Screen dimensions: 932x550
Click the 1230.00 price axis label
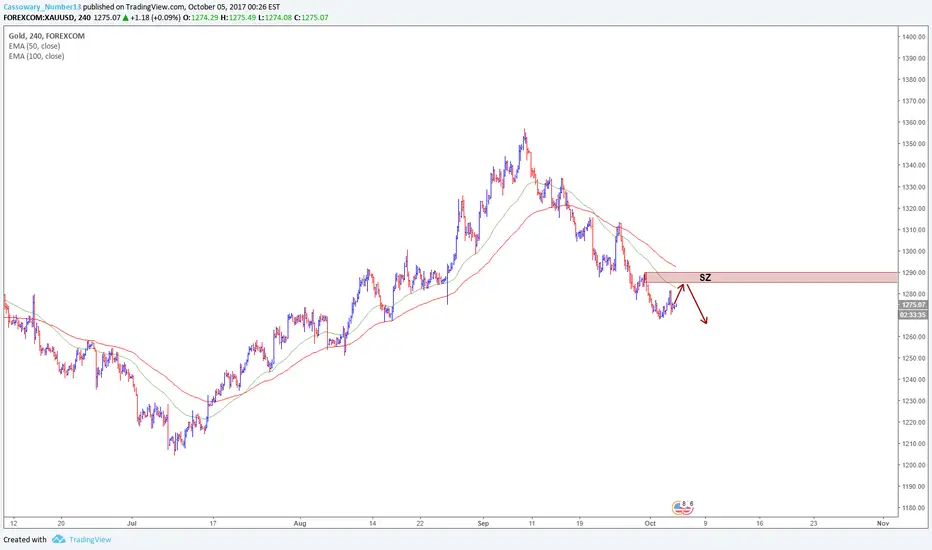click(x=914, y=401)
